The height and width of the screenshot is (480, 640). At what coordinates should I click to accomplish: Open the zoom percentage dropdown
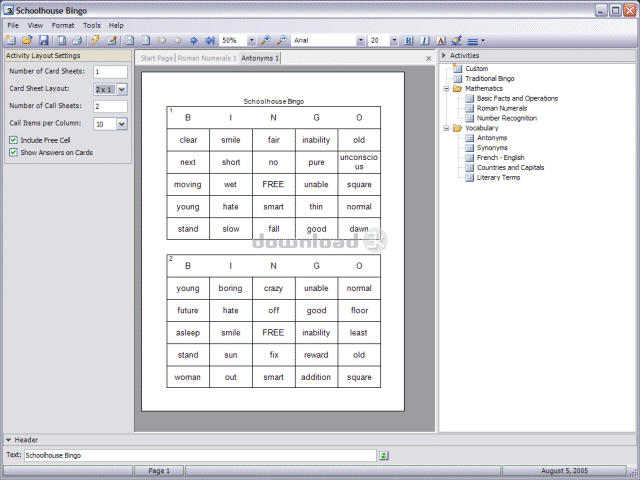pyautogui.click(x=251, y=40)
